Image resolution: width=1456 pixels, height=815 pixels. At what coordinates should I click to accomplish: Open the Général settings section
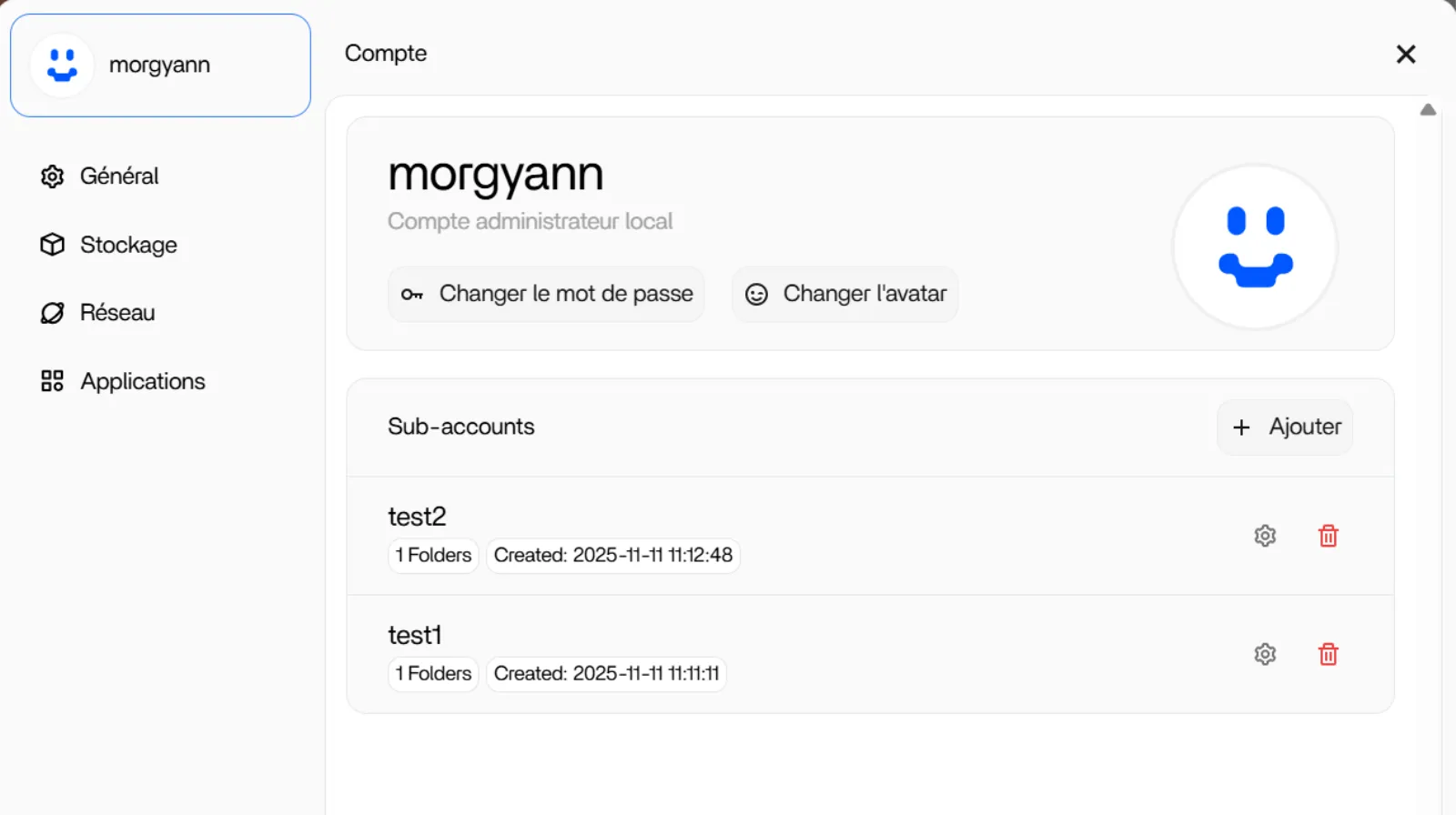[x=119, y=176]
